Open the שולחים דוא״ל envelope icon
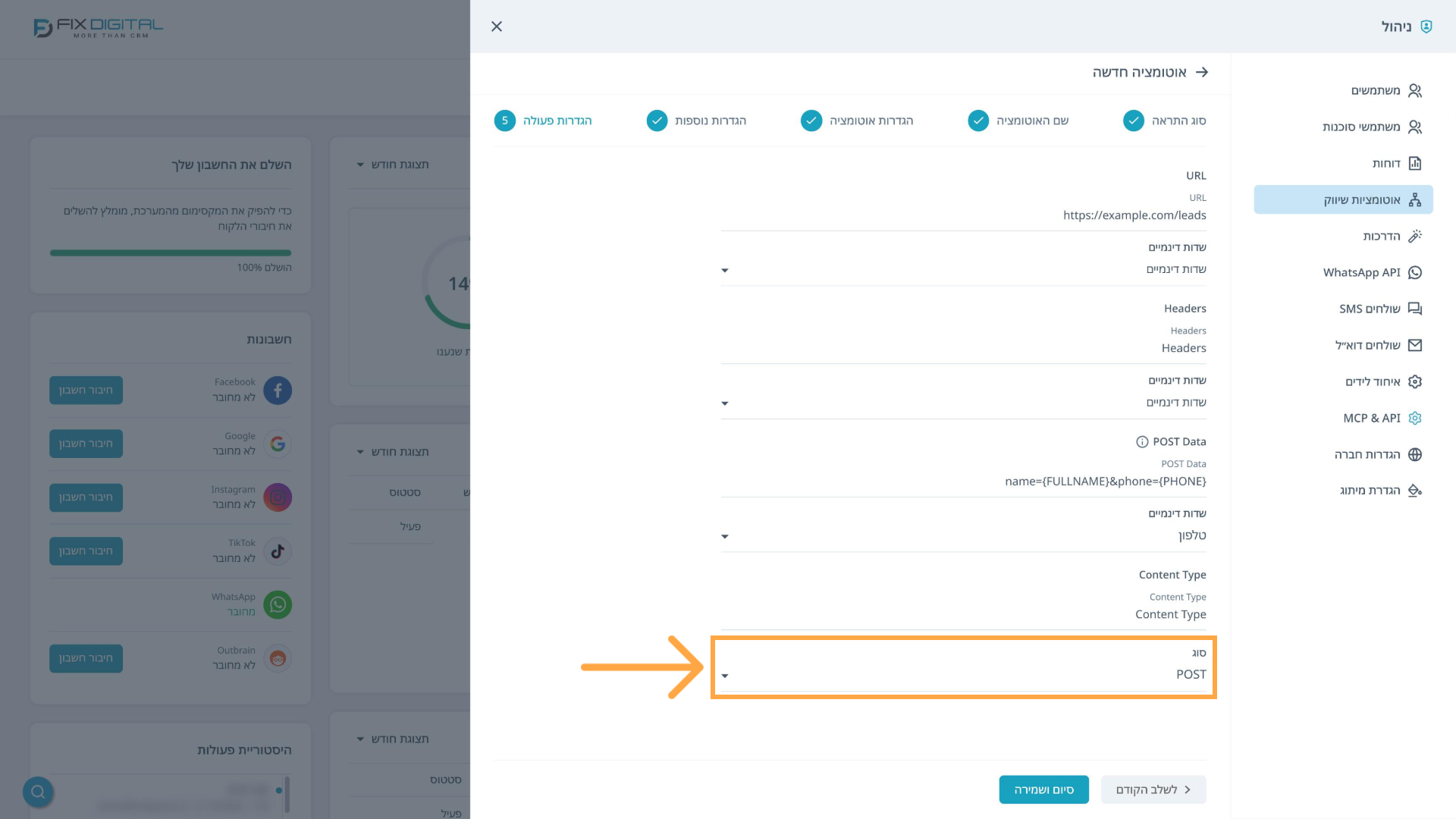Image resolution: width=1456 pixels, height=819 pixels. click(1415, 345)
